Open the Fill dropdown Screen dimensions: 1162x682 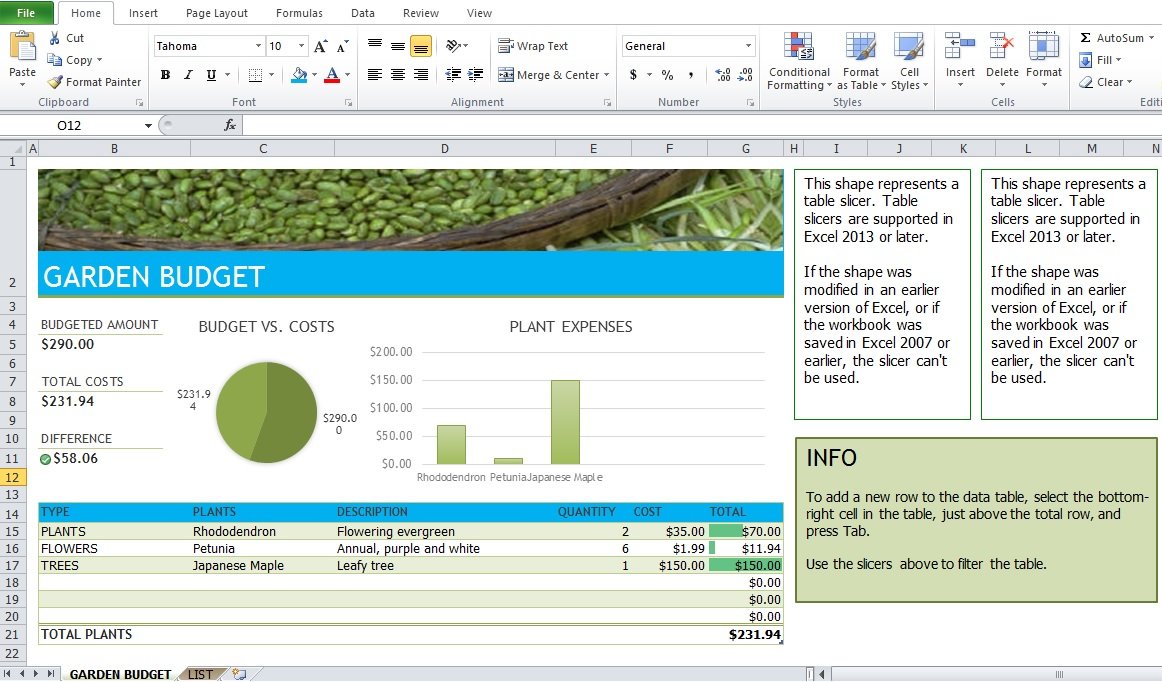pyautogui.click(x=1101, y=60)
